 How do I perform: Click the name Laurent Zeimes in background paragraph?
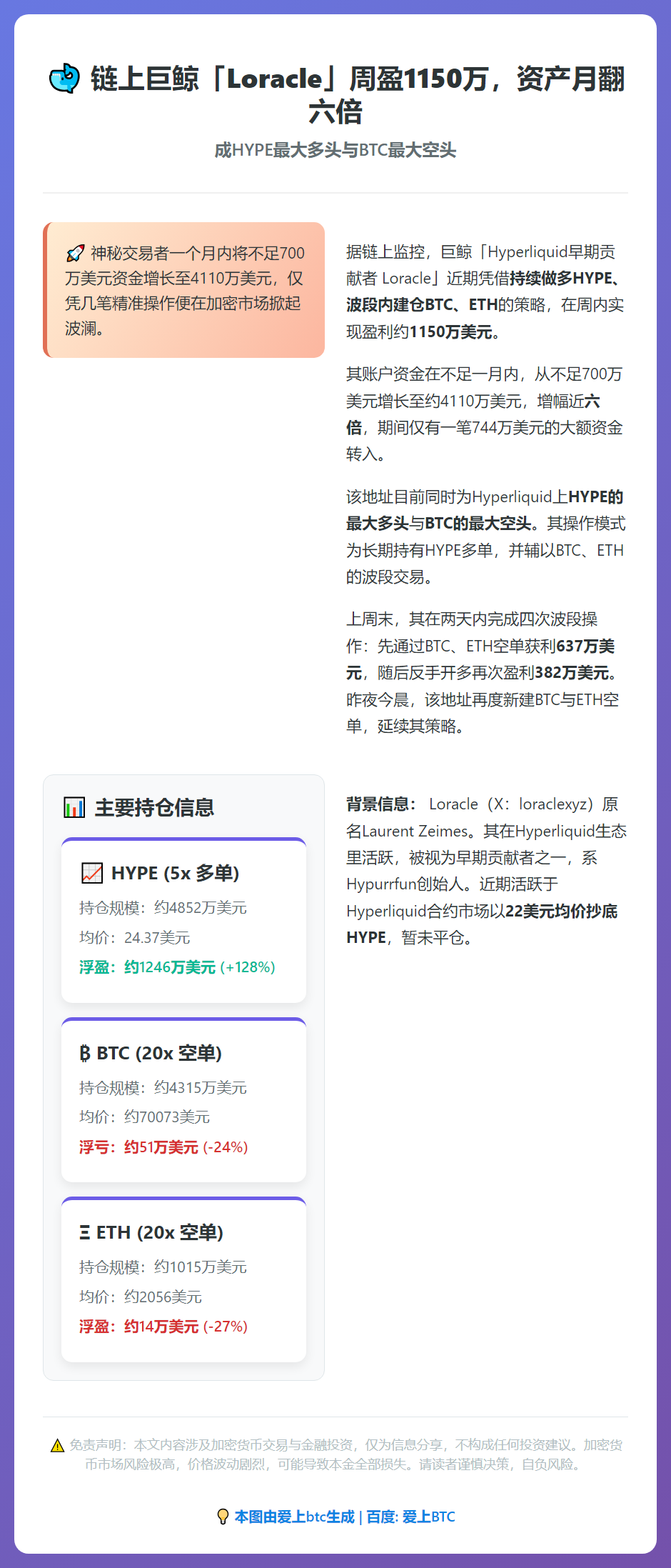pyautogui.click(x=415, y=832)
